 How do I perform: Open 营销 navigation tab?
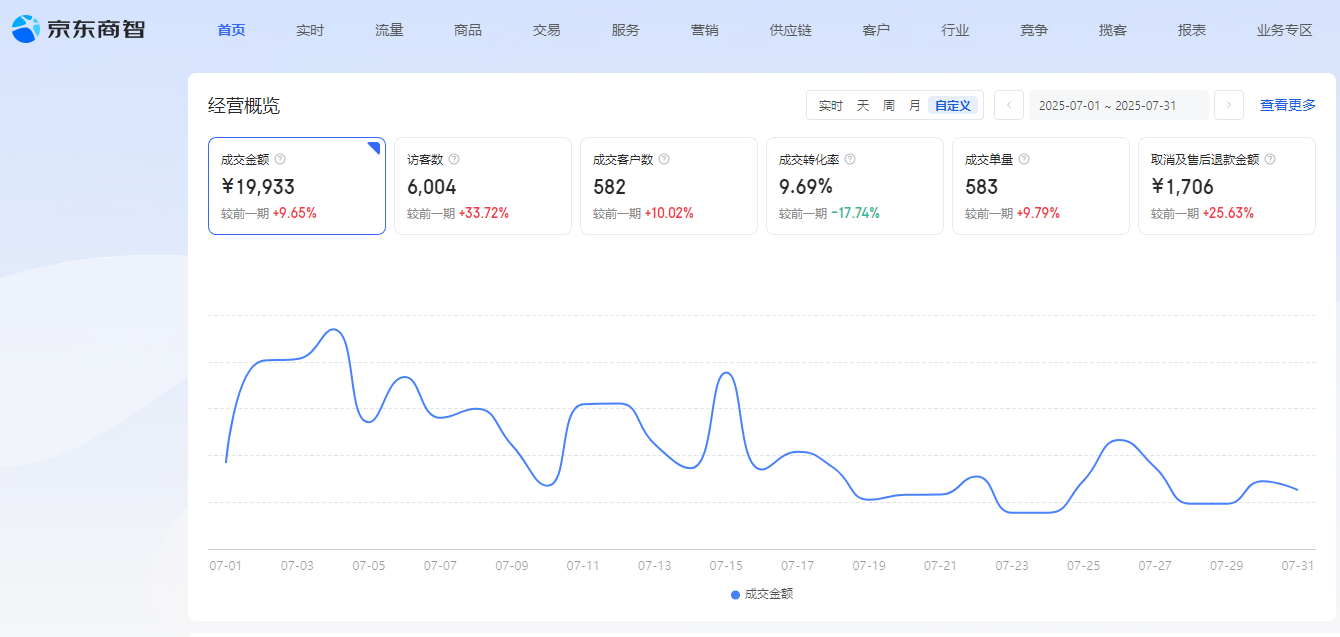coord(705,30)
